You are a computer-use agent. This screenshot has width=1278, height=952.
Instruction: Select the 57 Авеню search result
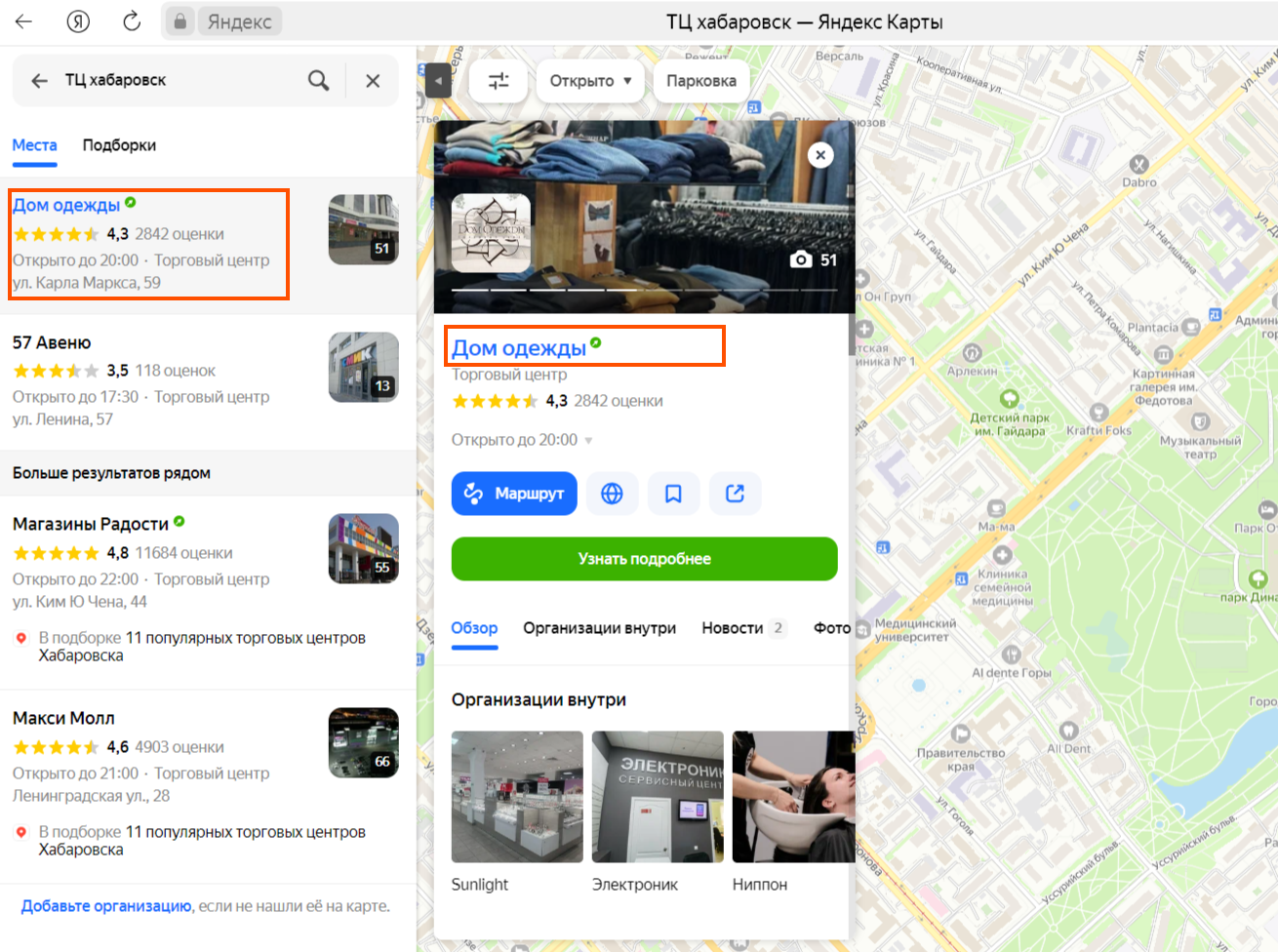(x=52, y=342)
